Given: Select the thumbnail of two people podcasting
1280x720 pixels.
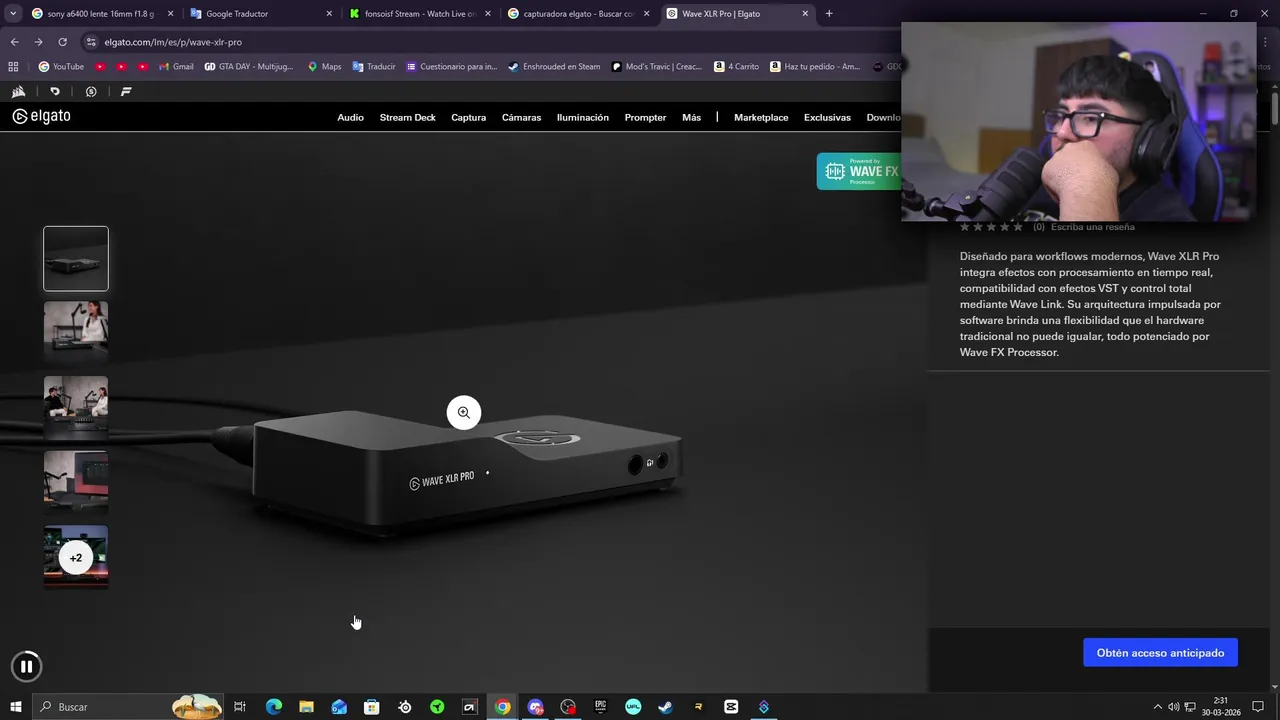Looking at the screenshot, I should pyautogui.click(x=76, y=408).
